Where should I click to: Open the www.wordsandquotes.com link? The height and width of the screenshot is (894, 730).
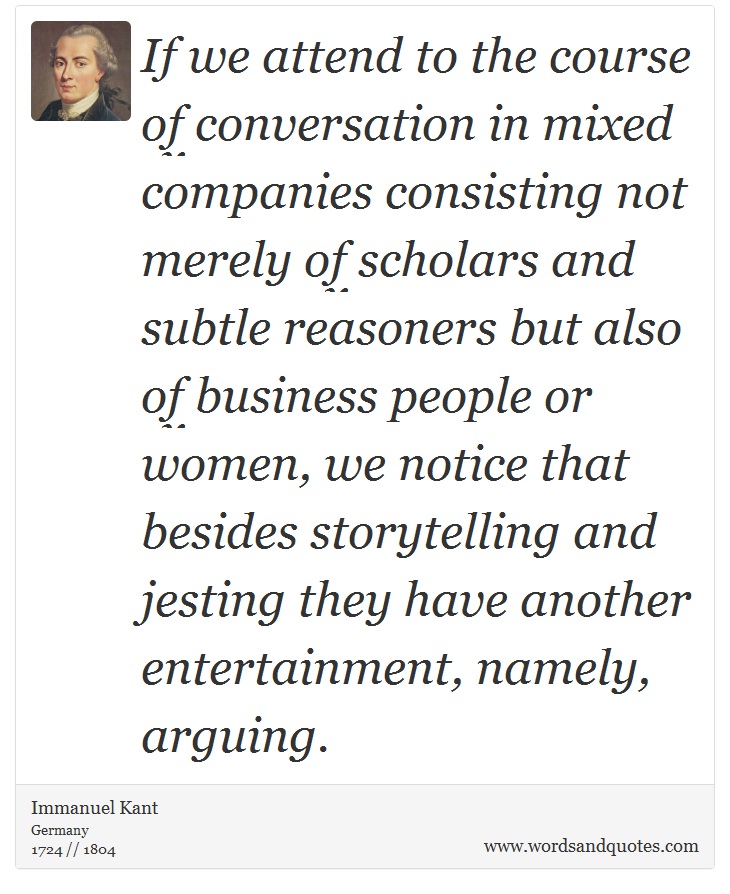(591, 846)
